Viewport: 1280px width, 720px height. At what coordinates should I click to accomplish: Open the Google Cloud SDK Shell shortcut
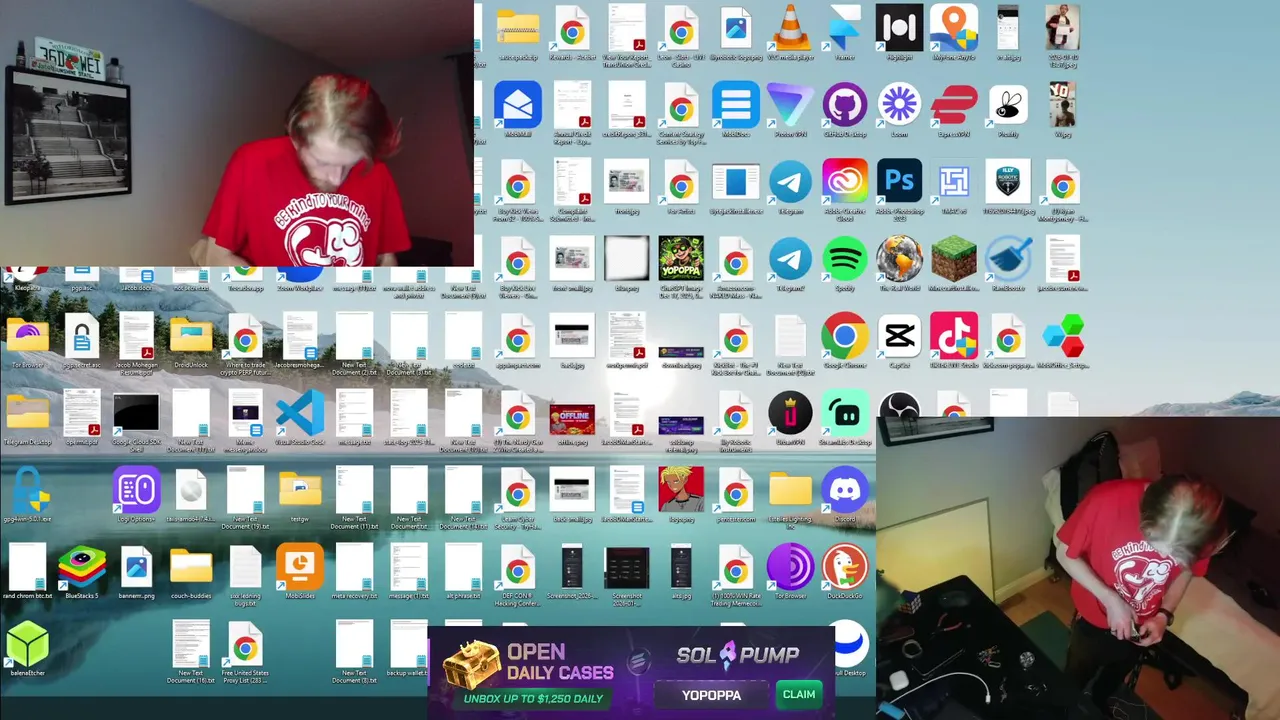136,414
